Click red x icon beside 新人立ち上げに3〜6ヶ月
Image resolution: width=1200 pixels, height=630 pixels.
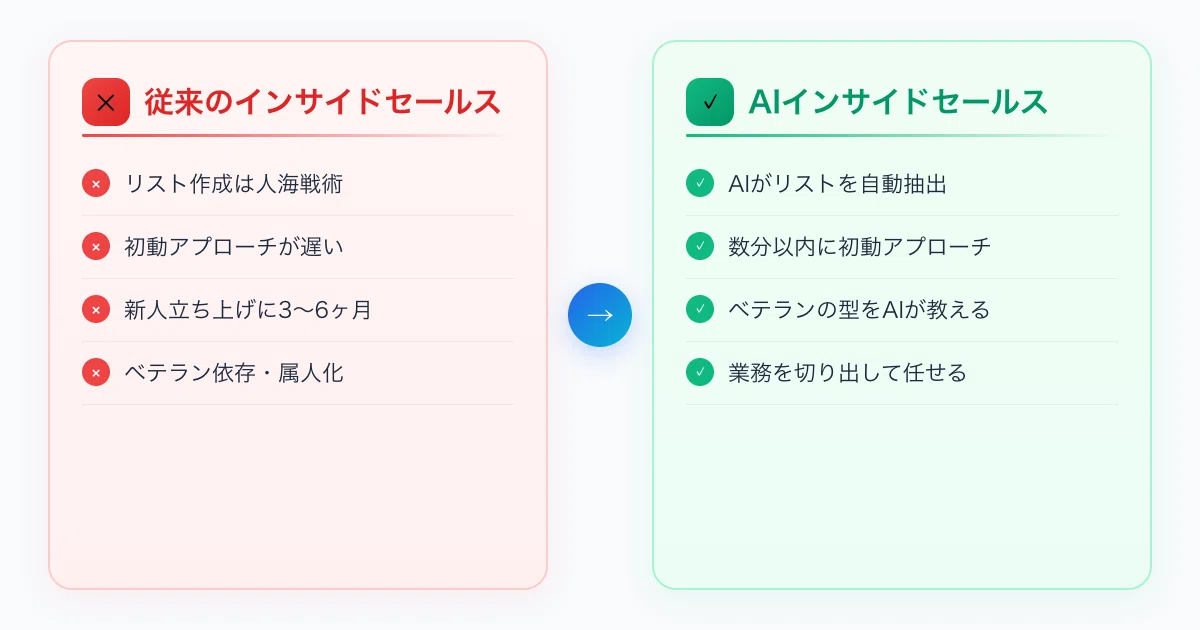click(96, 310)
